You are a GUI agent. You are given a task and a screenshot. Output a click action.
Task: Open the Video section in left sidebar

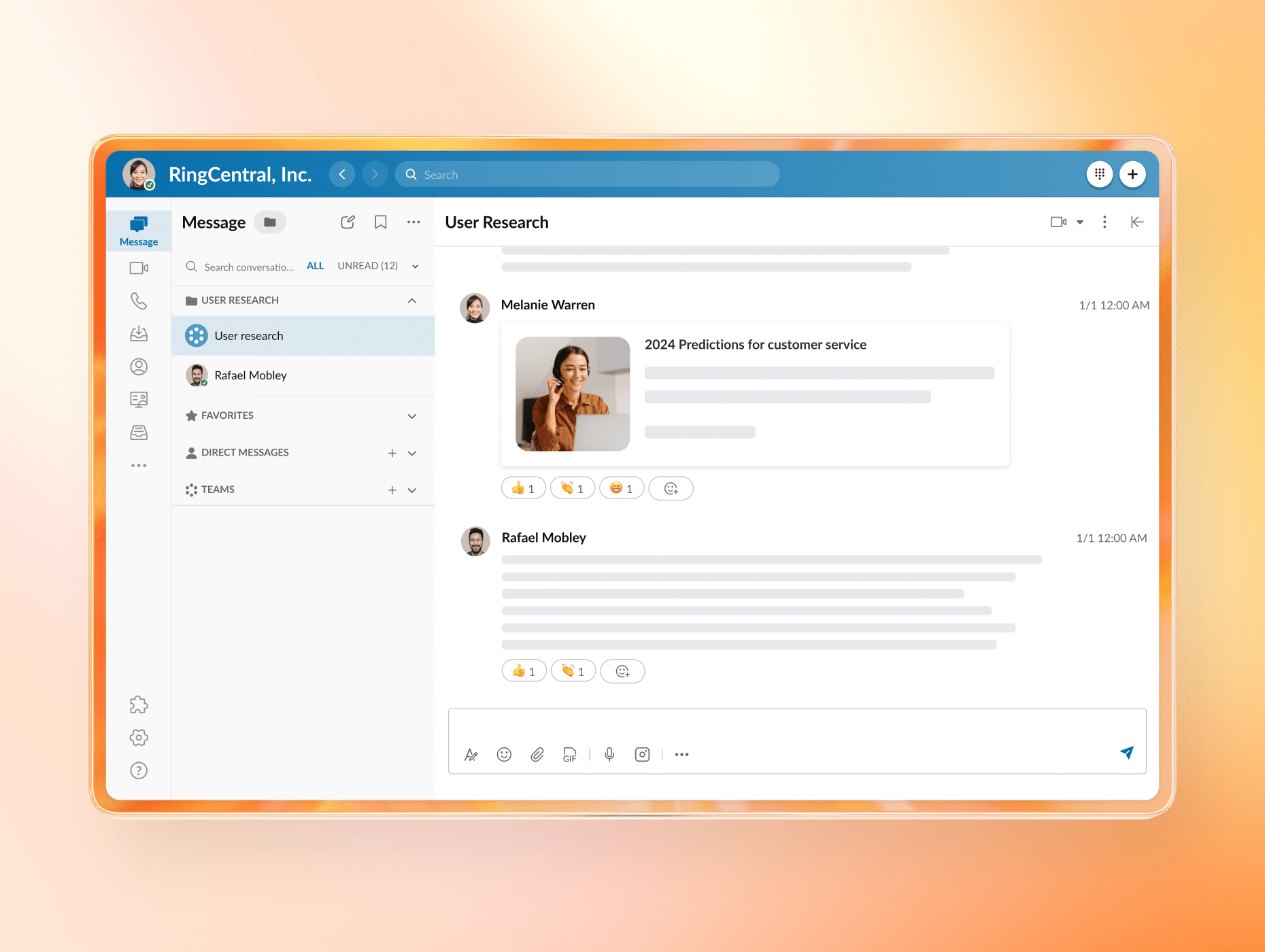139,268
